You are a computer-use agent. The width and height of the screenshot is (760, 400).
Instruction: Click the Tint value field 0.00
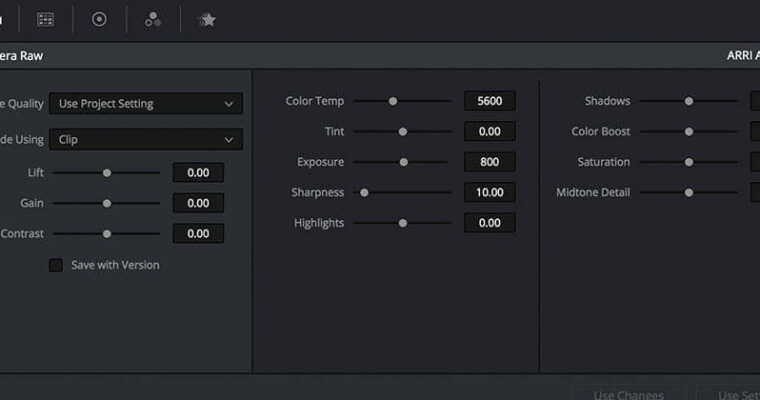pos(490,131)
